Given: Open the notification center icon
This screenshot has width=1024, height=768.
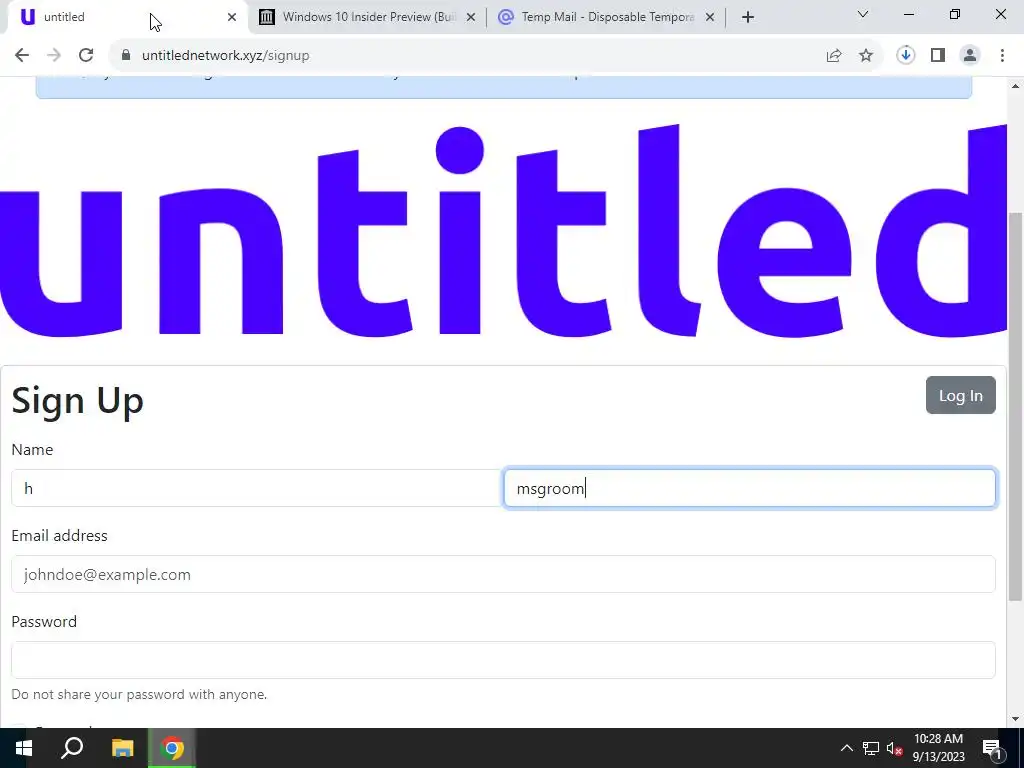Looking at the screenshot, I should [x=993, y=748].
